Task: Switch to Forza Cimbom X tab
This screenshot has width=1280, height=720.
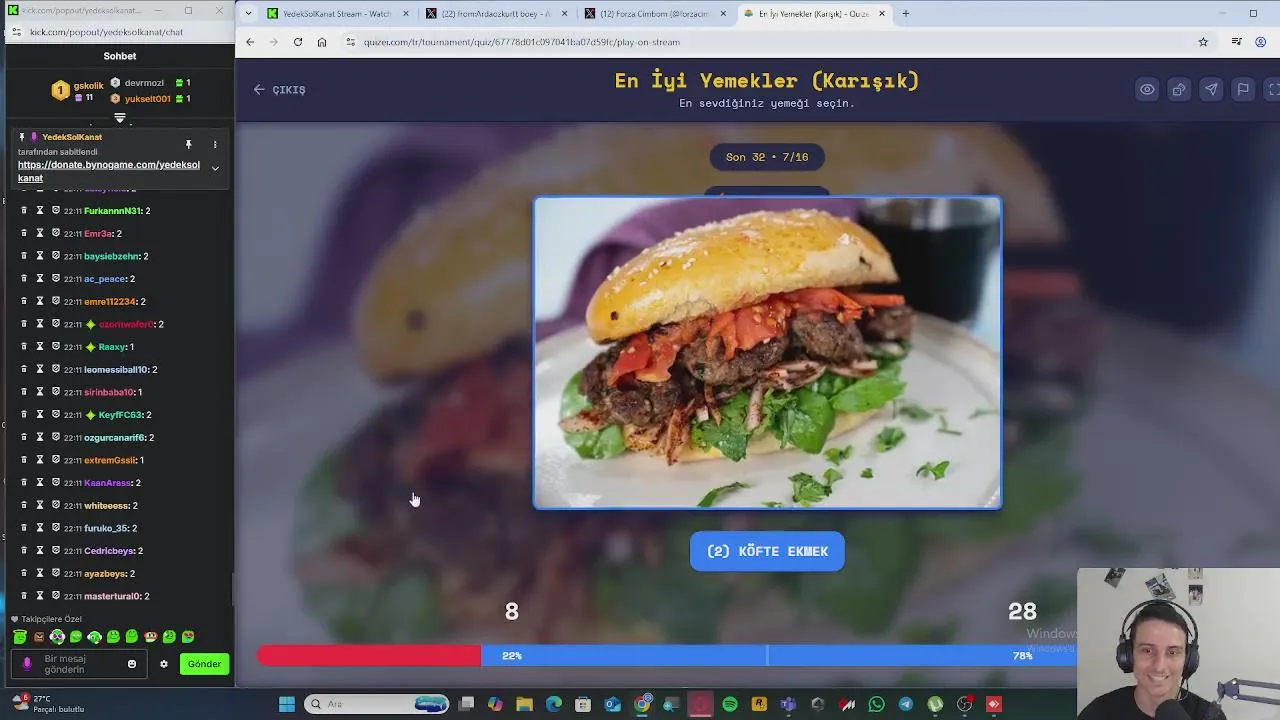Action: (x=655, y=14)
